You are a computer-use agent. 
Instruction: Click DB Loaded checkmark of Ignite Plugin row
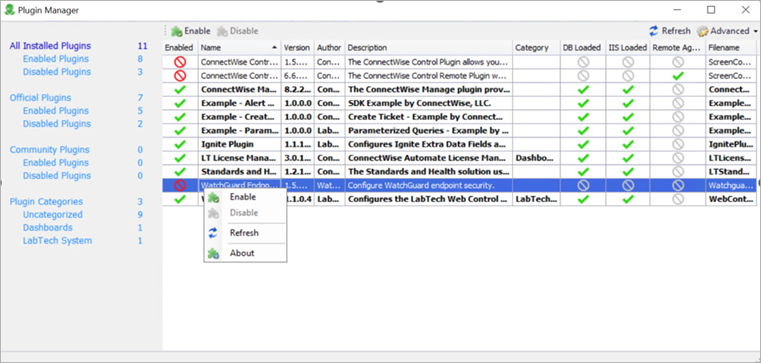tap(583, 144)
